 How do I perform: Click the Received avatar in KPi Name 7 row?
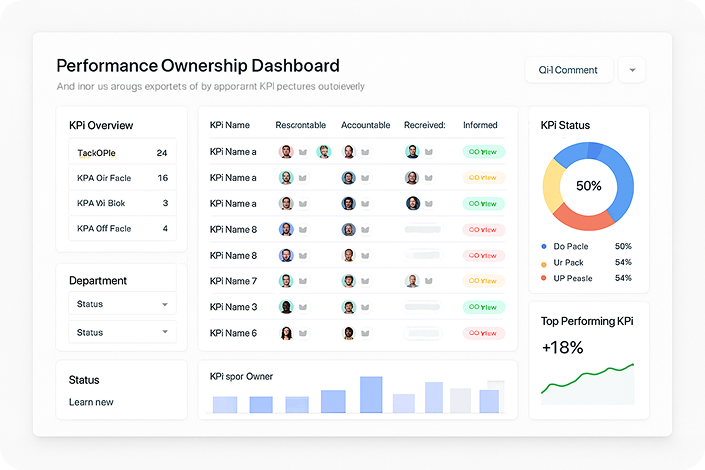pos(412,281)
